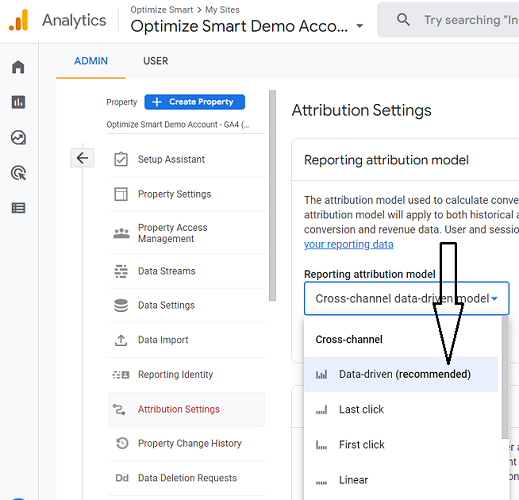Open Explore icon in the sidebar
The width and height of the screenshot is (519, 500).
pyautogui.click(x=18, y=137)
